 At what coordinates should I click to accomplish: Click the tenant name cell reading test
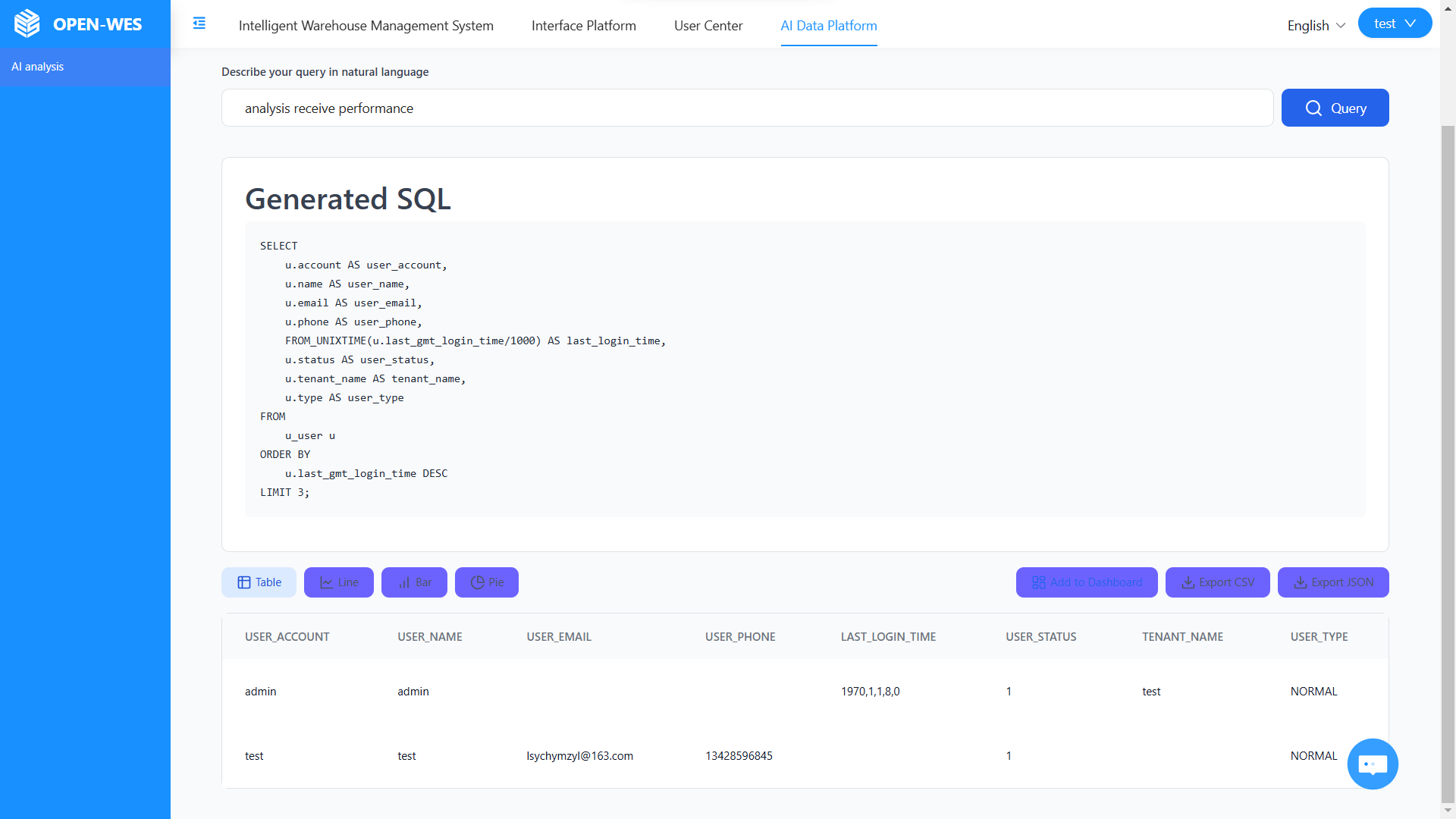(1152, 692)
